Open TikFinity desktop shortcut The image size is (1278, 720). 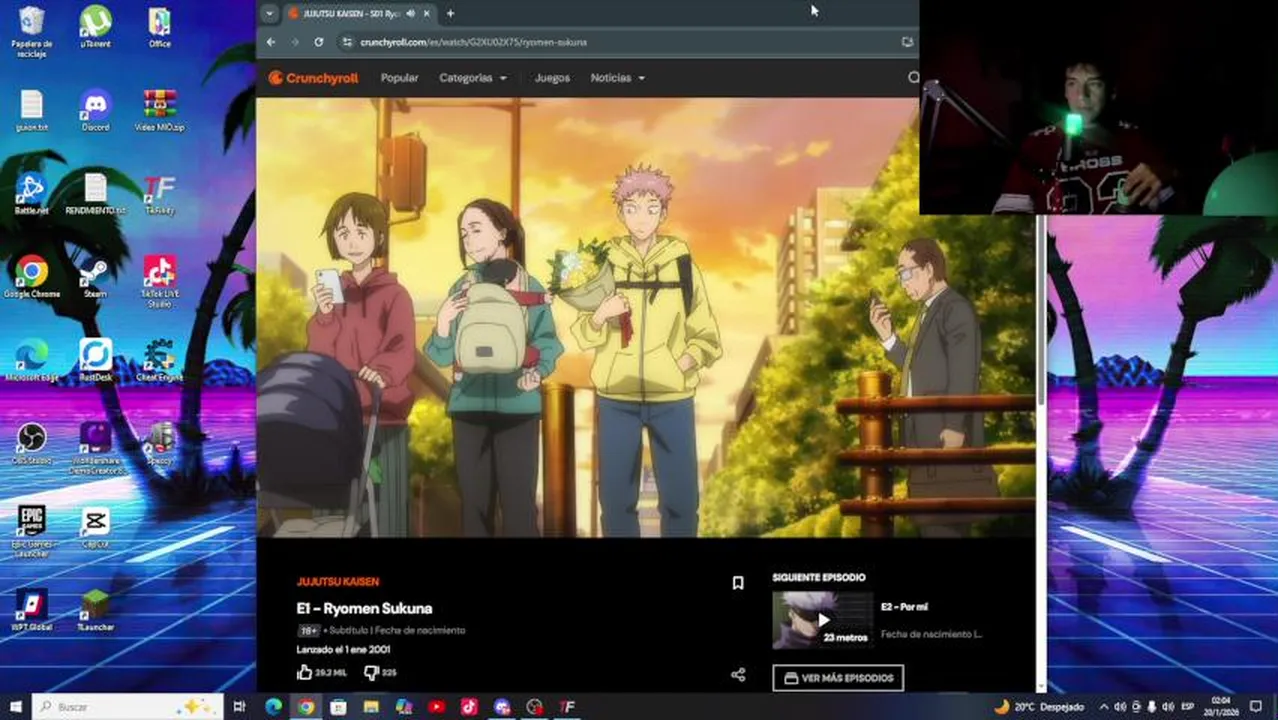point(159,195)
